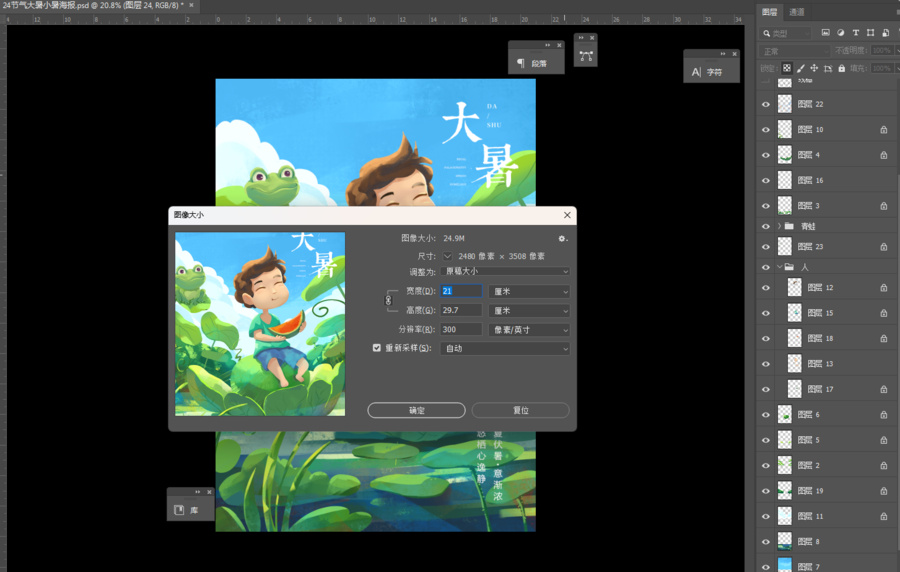This screenshot has width=900, height=572.
Task: Click the 高度 height input field
Action: tap(461, 310)
